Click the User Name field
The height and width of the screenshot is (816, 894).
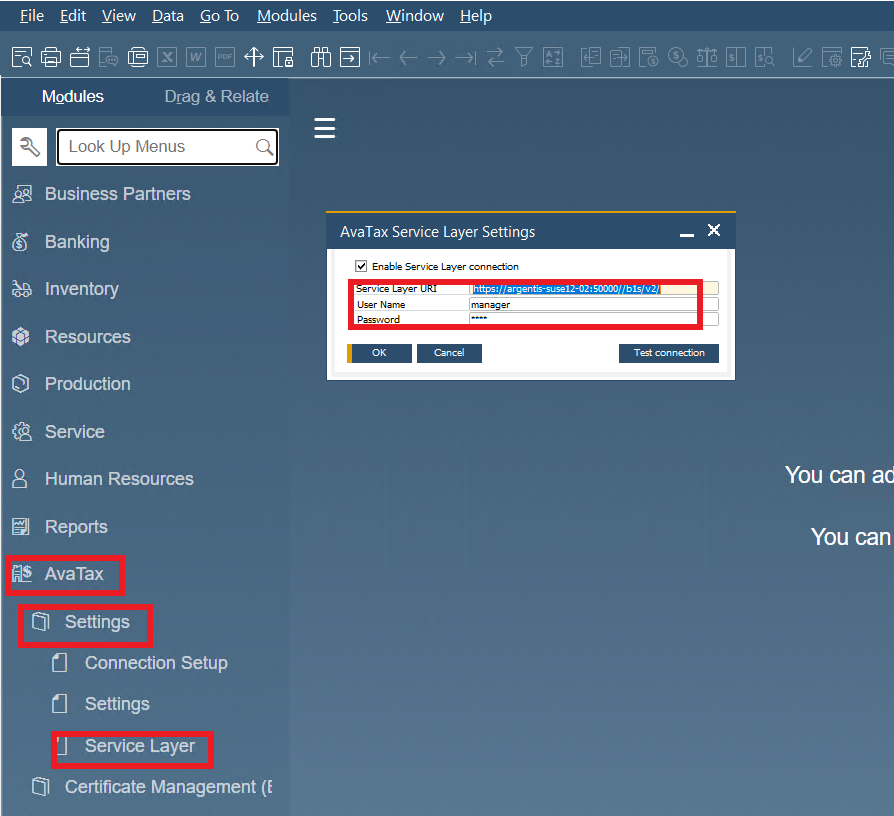tap(594, 305)
